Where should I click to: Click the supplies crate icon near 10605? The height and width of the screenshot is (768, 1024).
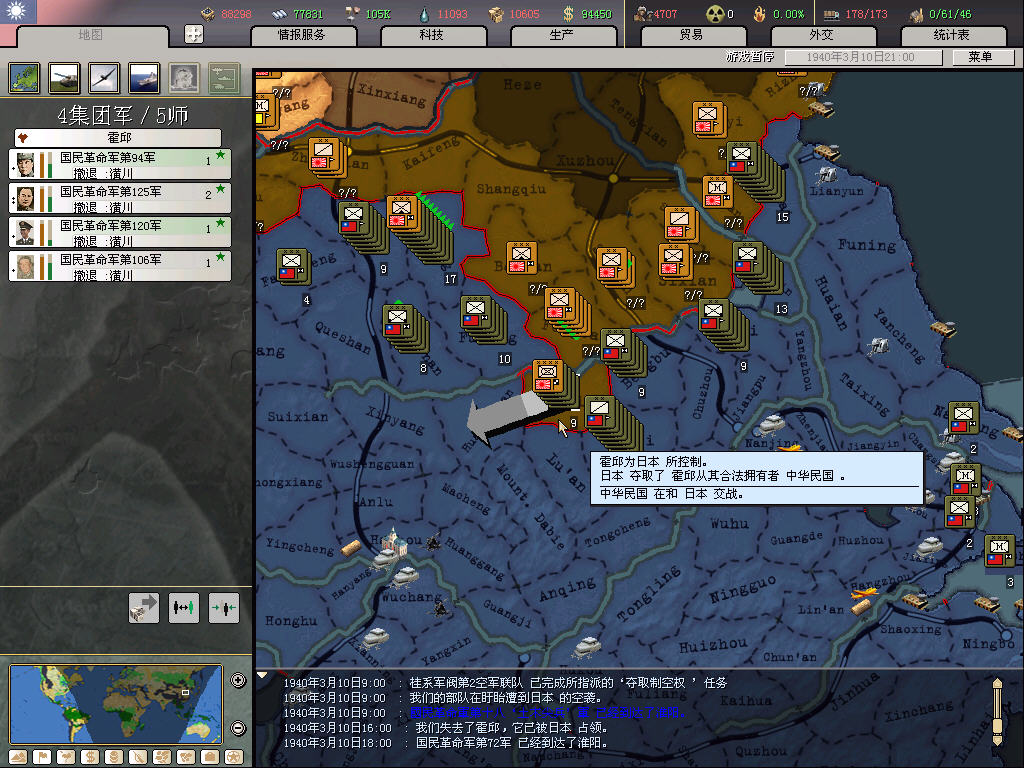click(x=496, y=14)
